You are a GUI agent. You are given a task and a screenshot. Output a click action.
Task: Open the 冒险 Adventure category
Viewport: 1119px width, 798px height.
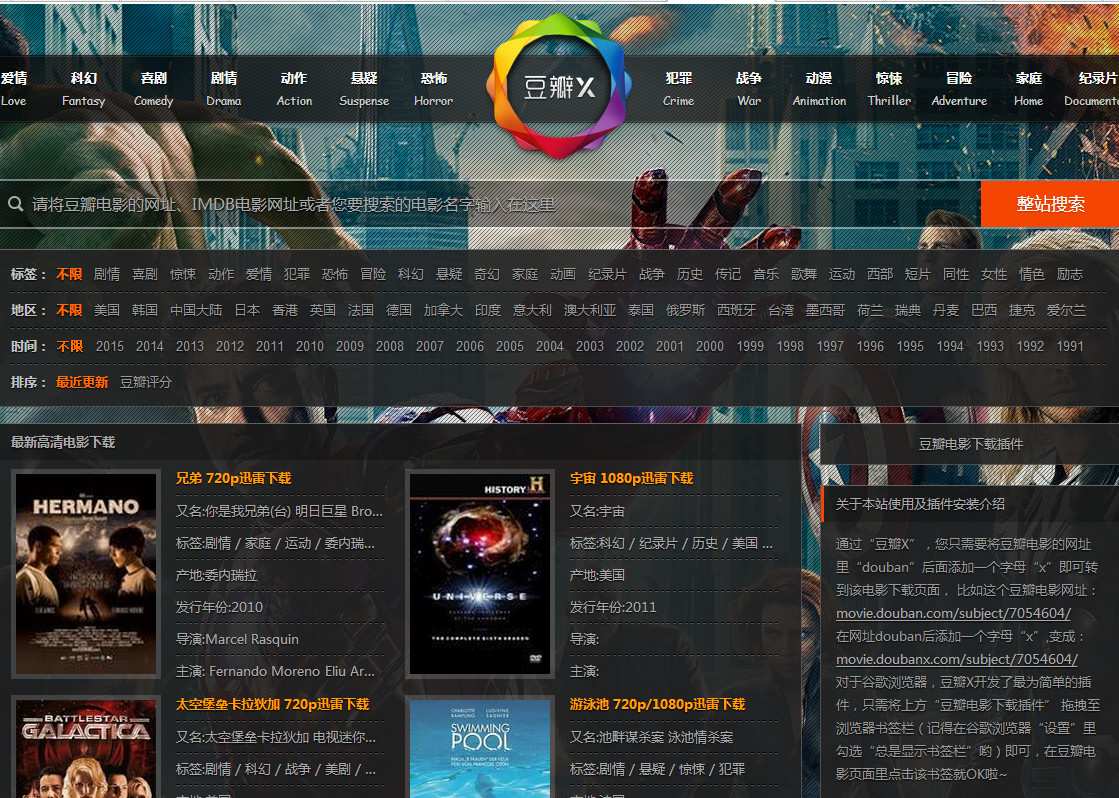coord(959,89)
